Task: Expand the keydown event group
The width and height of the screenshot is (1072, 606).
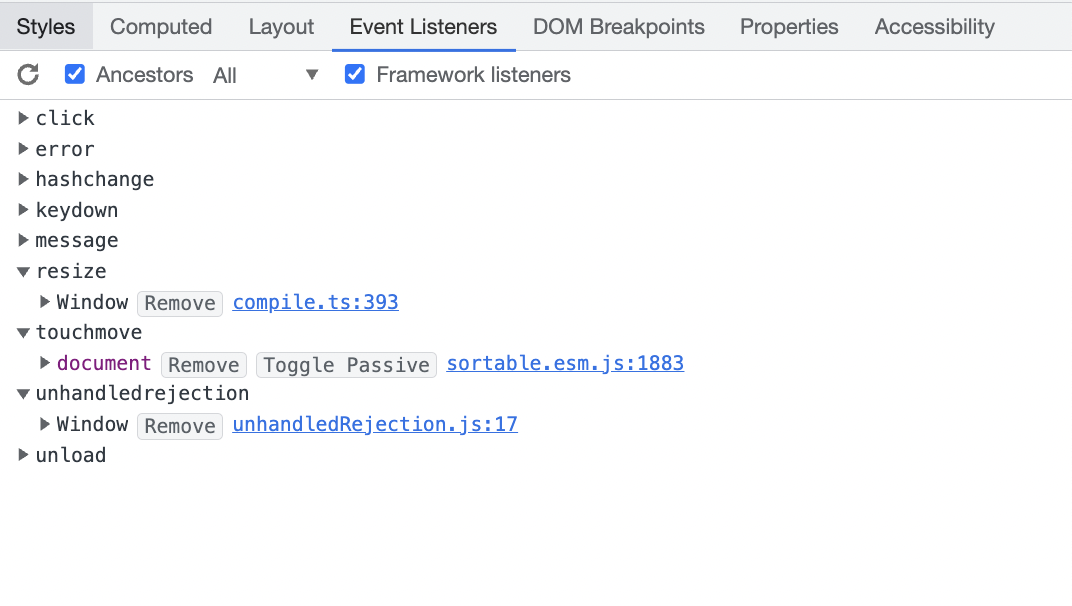Action: pyautogui.click(x=23, y=209)
